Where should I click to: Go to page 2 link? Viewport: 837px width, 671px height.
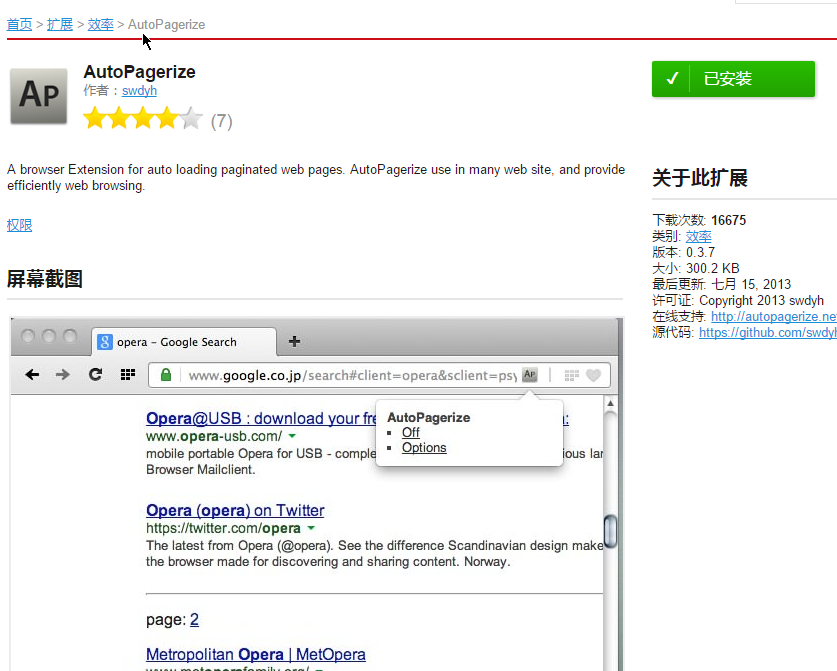194,619
